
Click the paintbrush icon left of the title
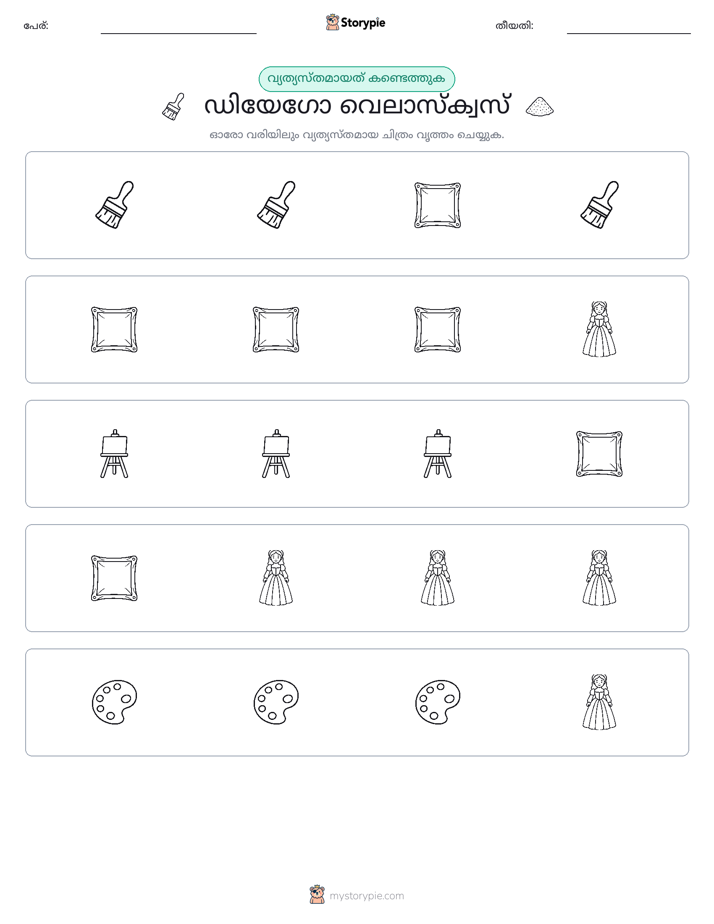[x=173, y=107]
